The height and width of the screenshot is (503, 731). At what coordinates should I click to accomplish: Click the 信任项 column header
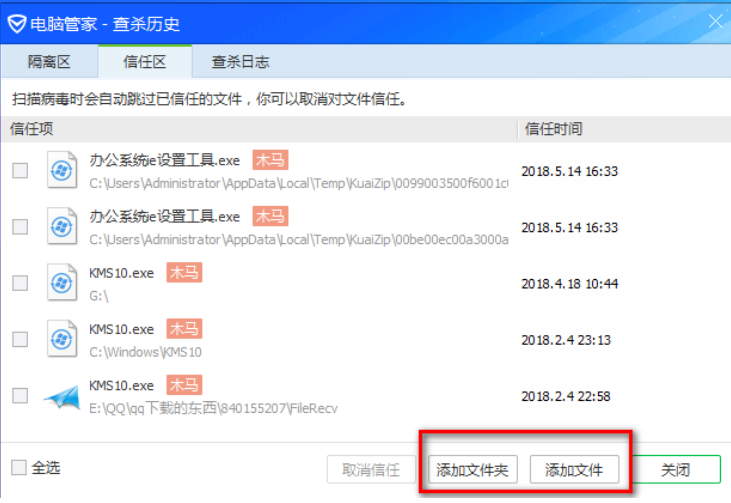click(x=32, y=129)
